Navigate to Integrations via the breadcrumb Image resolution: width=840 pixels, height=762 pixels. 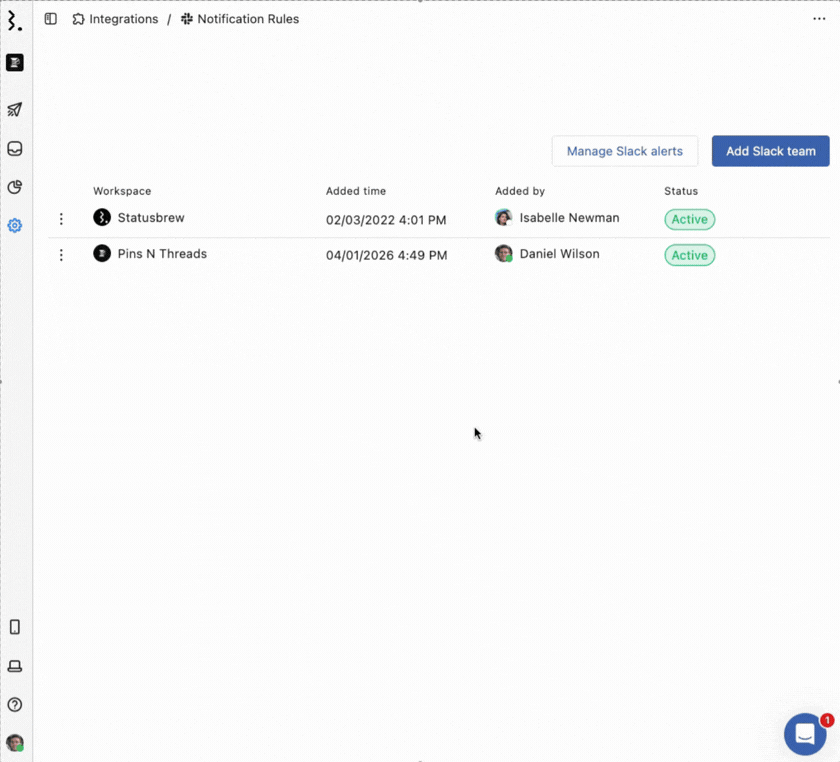(123, 18)
